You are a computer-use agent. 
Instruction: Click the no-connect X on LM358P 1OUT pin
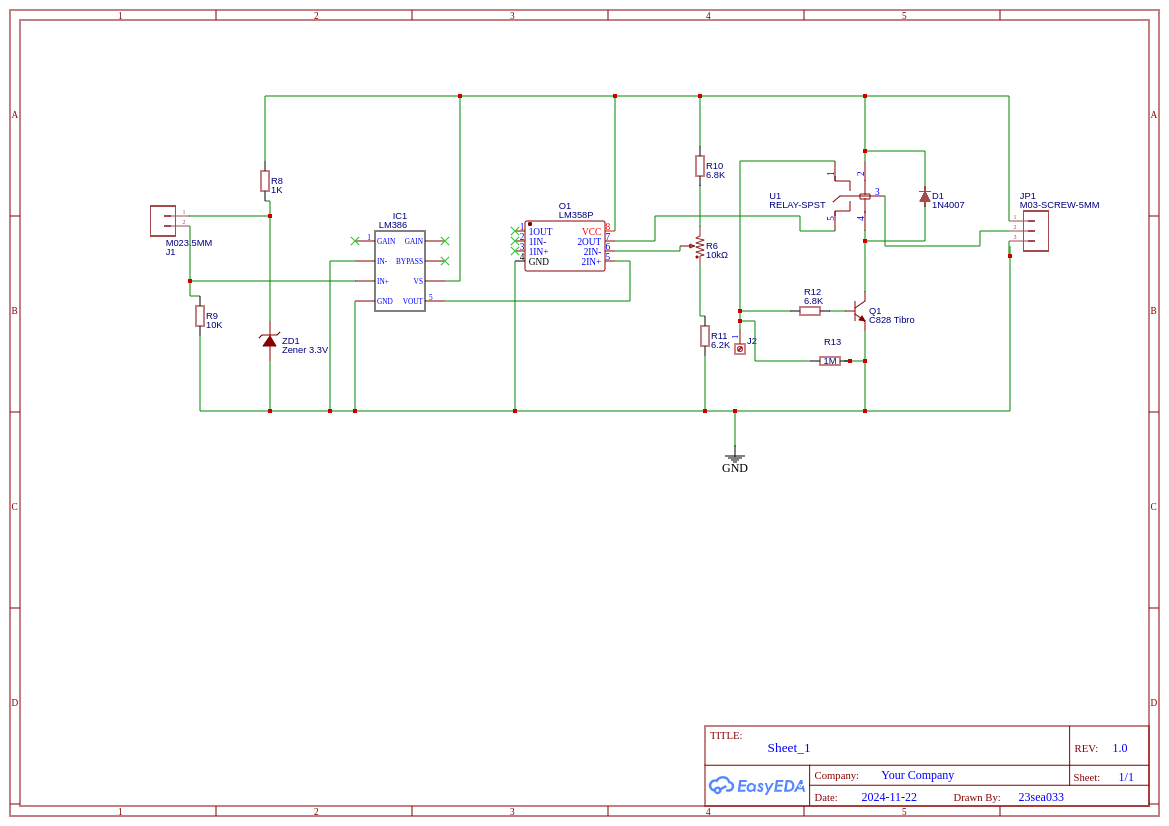click(x=514, y=232)
